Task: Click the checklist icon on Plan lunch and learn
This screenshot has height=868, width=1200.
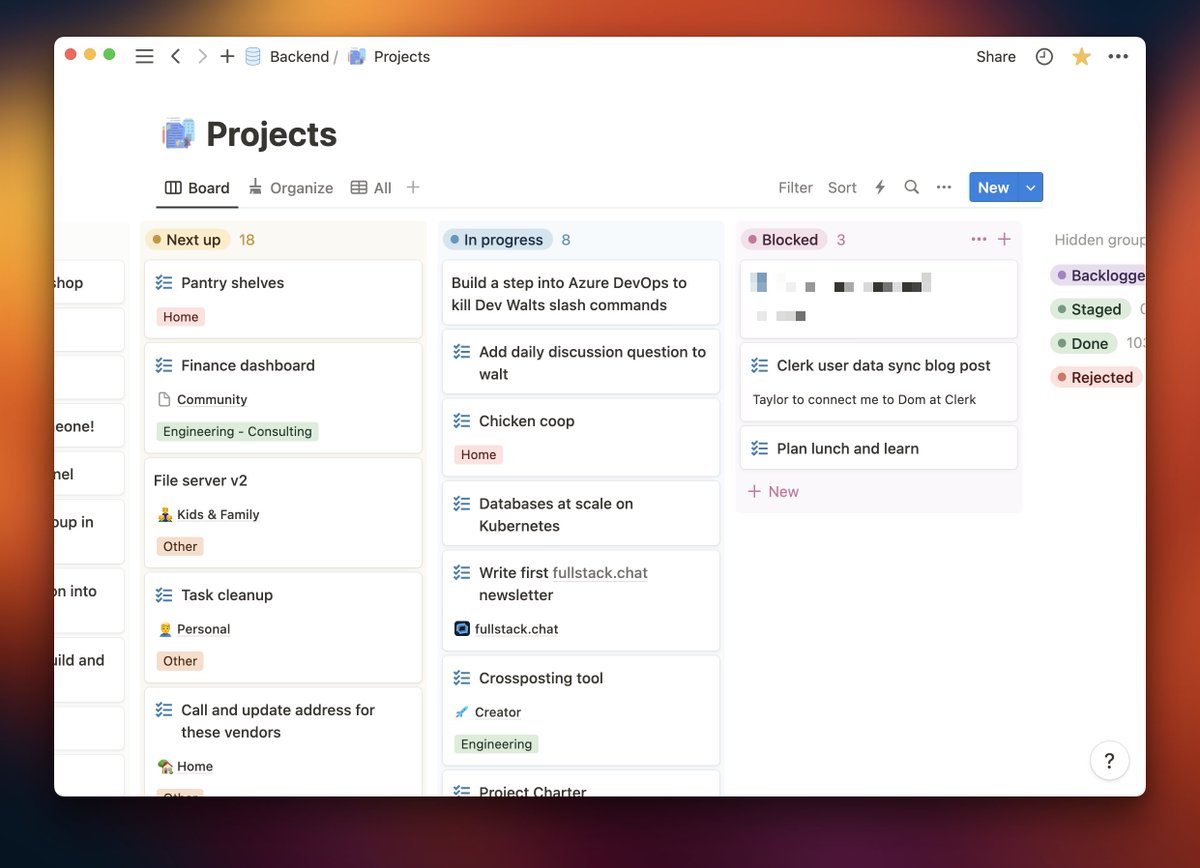Action: [x=760, y=449]
